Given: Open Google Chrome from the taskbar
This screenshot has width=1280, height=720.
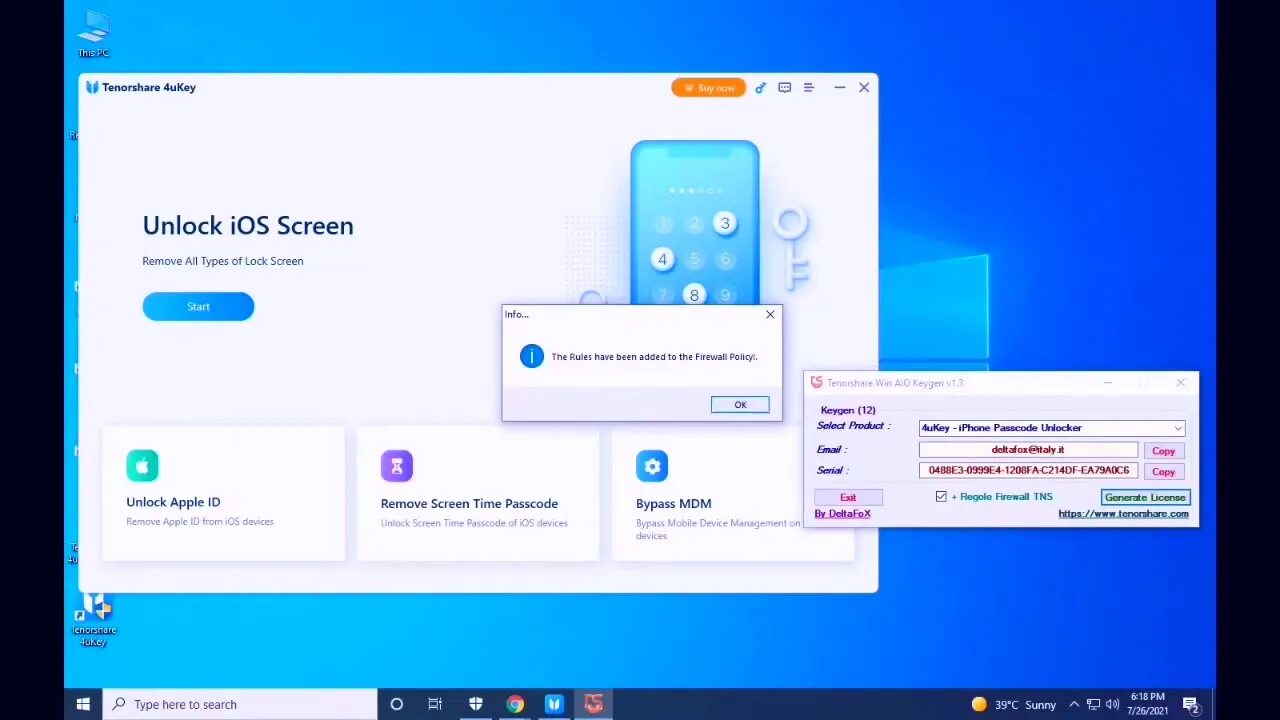Looking at the screenshot, I should (x=514, y=704).
